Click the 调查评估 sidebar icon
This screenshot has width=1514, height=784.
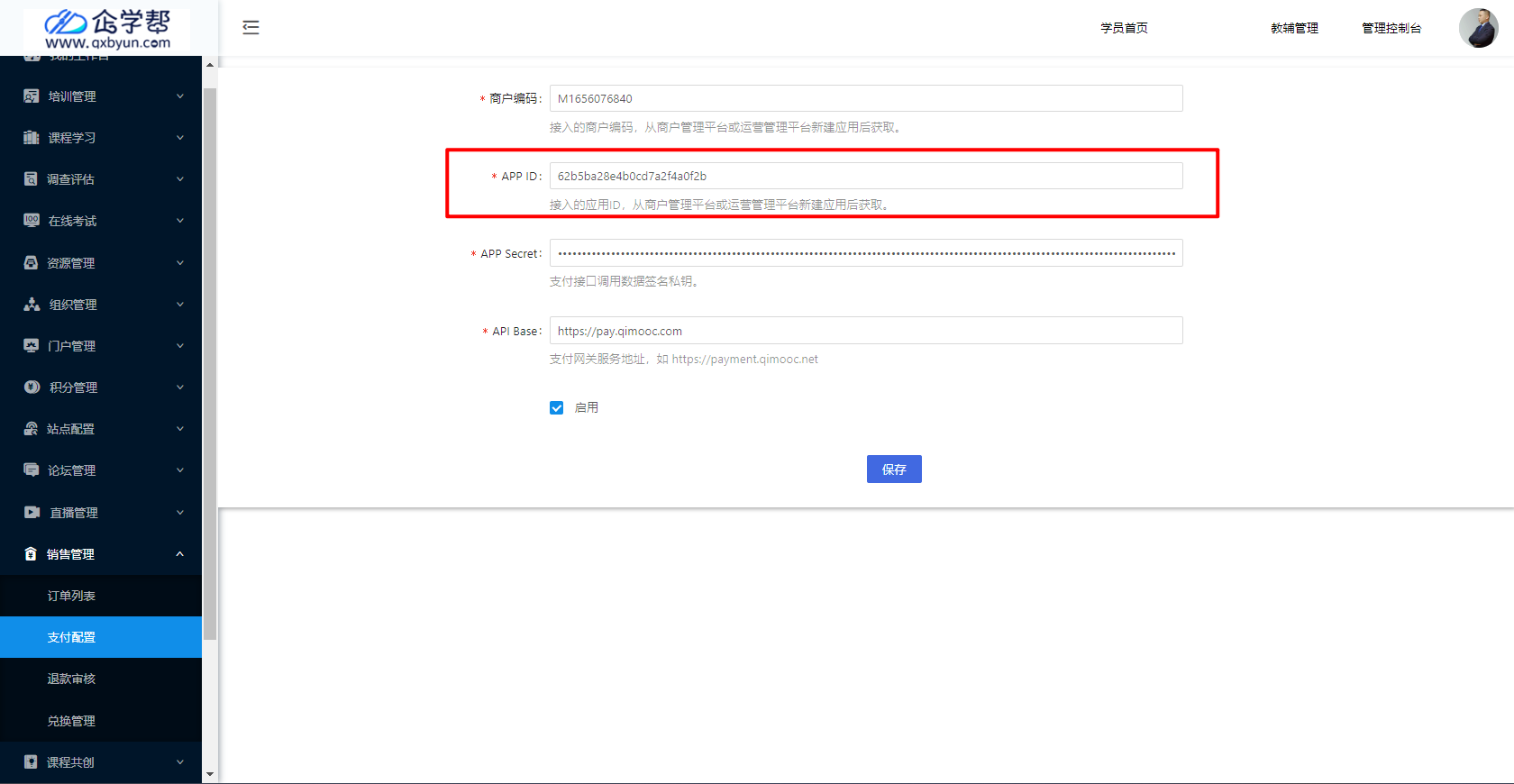click(32, 179)
